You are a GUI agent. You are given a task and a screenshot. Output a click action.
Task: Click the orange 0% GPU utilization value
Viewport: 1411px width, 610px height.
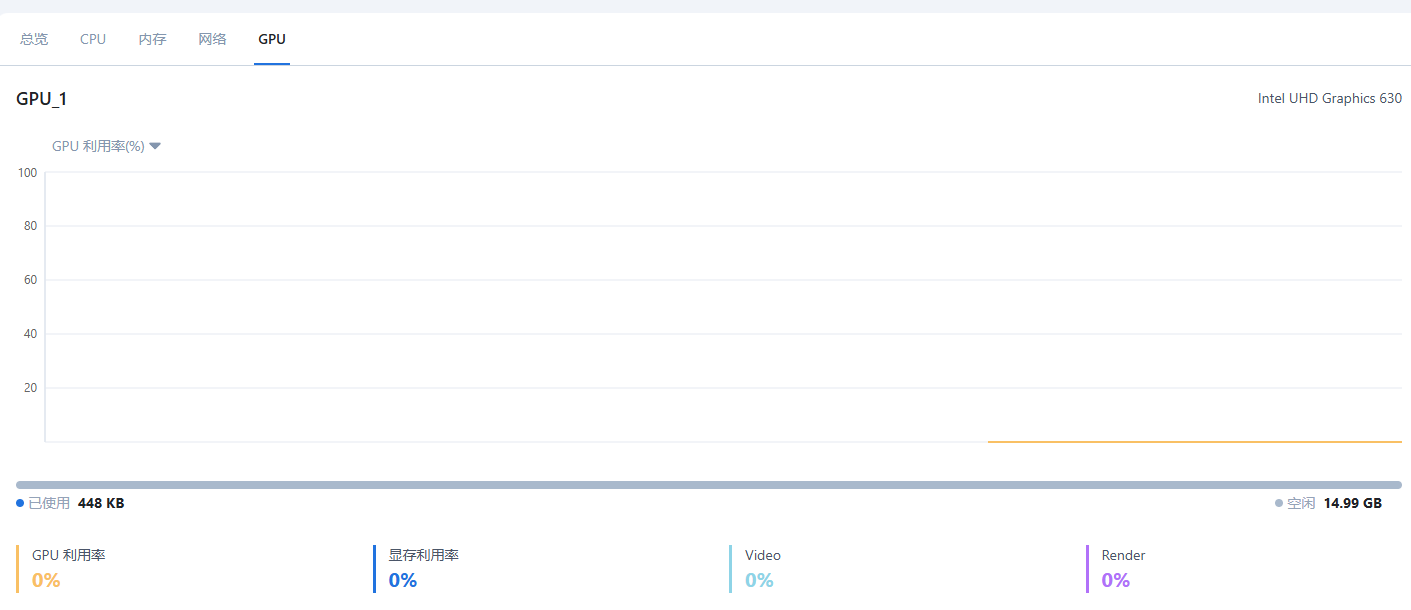pyautogui.click(x=46, y=580)
